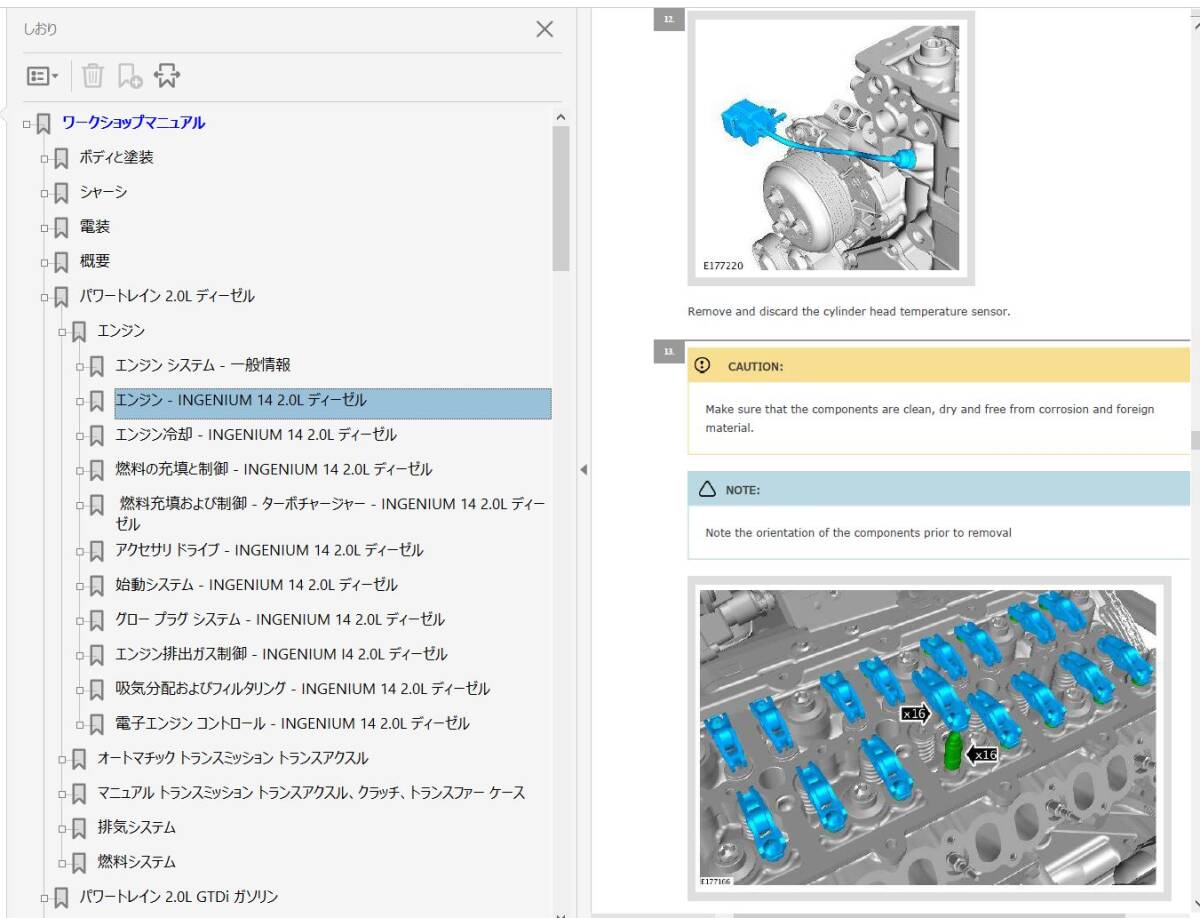
Task: Close the しおり bookmarks panel
Action: tap(544, 29)
